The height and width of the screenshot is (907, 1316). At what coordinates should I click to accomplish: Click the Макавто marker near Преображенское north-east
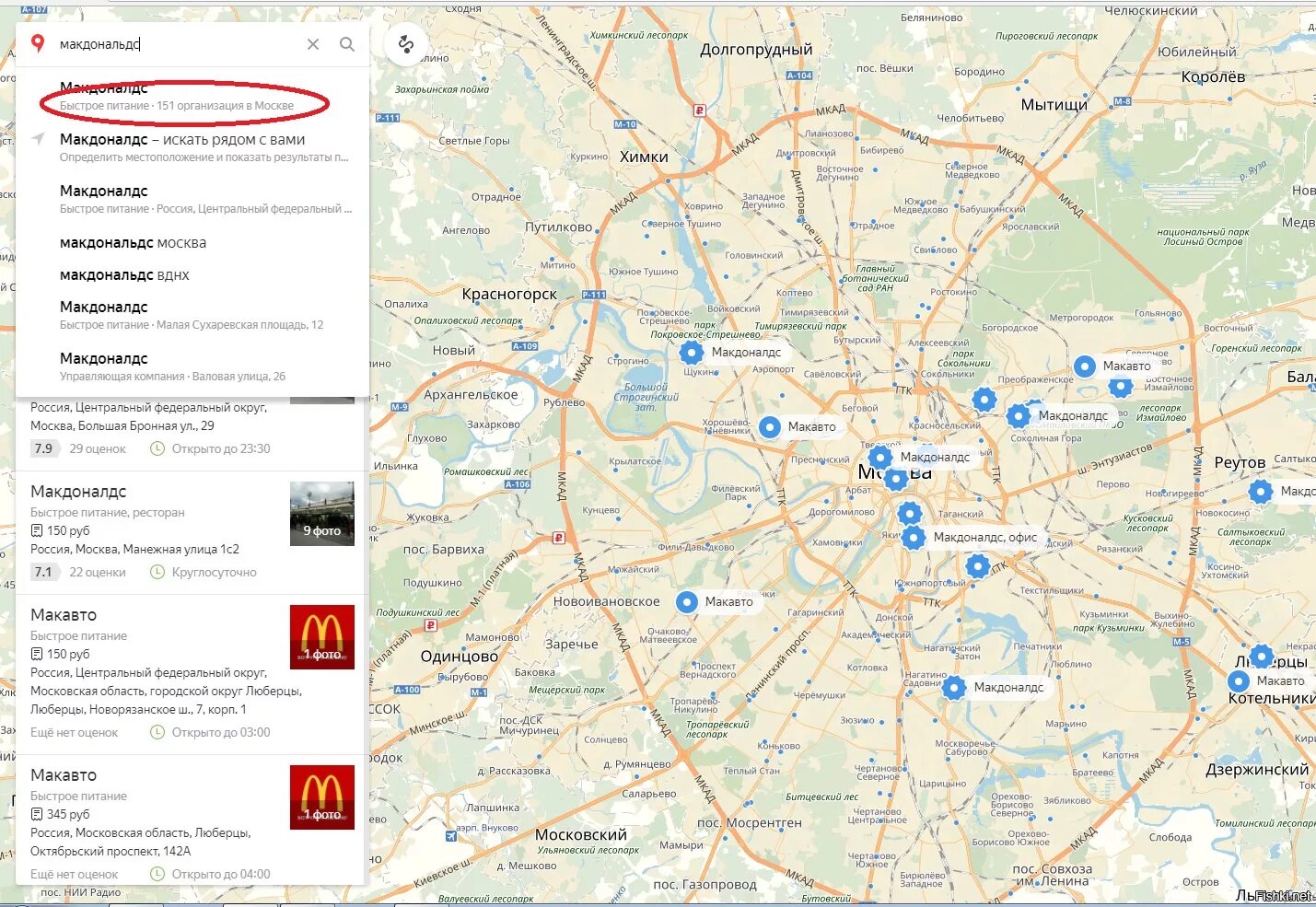coord(1085,366)
